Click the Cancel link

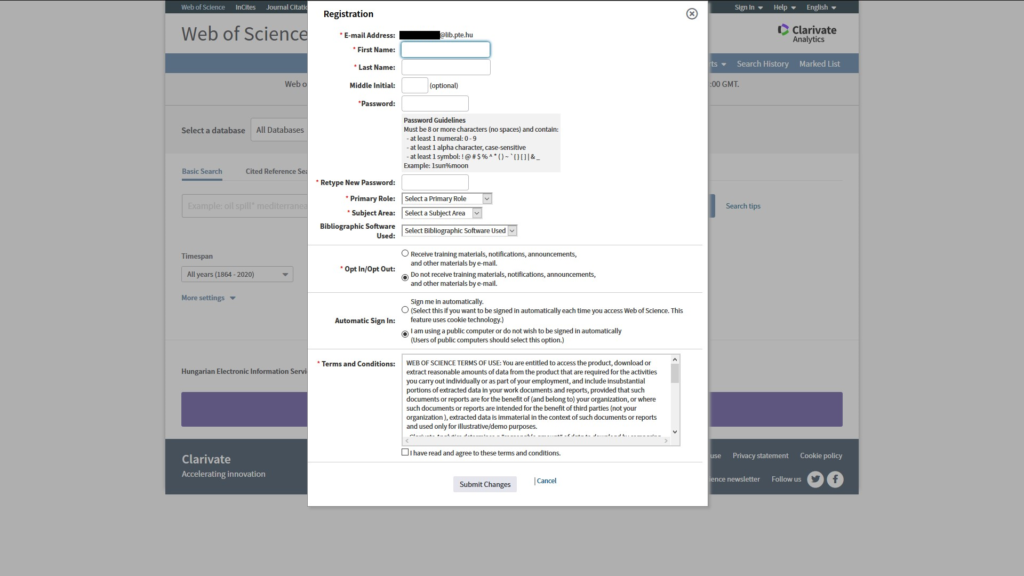click(x=547, y=481)
